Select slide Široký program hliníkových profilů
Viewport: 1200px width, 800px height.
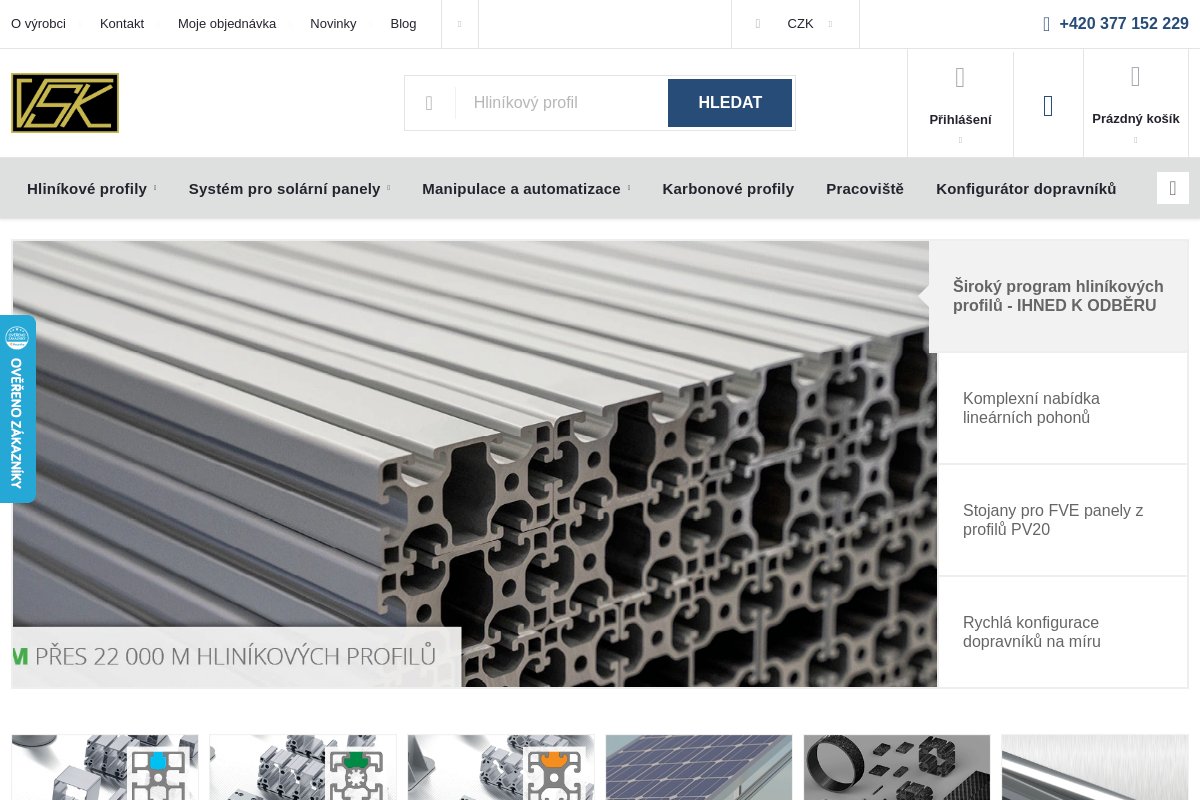(x=1058, y=296)
